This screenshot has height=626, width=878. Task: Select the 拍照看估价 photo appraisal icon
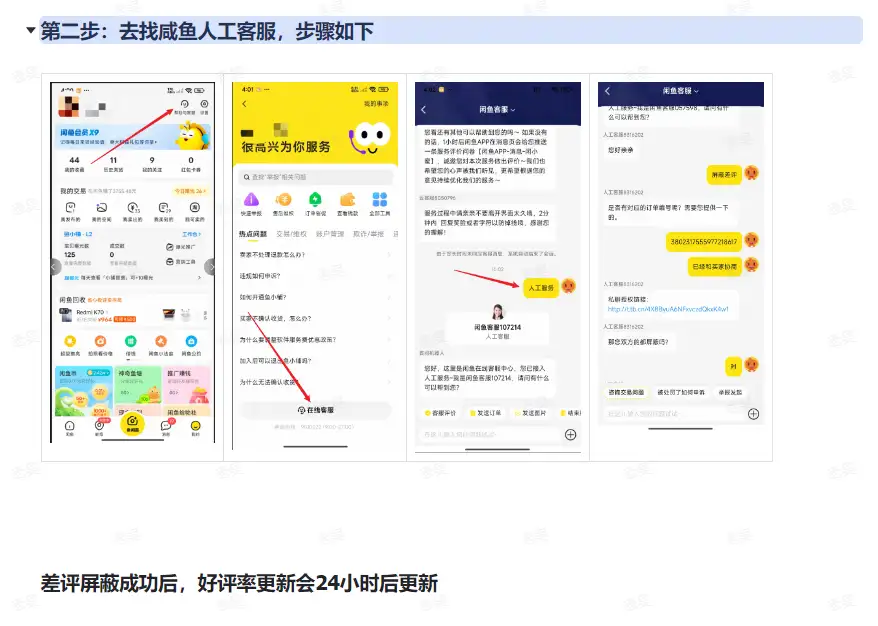[99, 342]
